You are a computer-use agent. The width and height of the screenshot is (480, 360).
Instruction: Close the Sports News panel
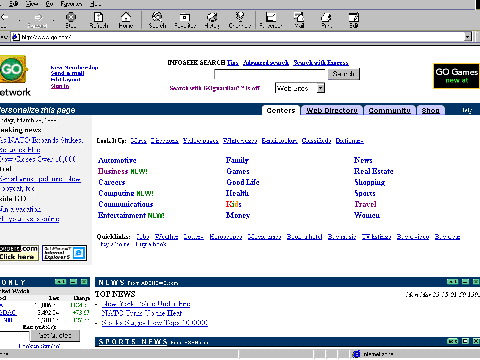pyautogui.click(x=476, y=341)
